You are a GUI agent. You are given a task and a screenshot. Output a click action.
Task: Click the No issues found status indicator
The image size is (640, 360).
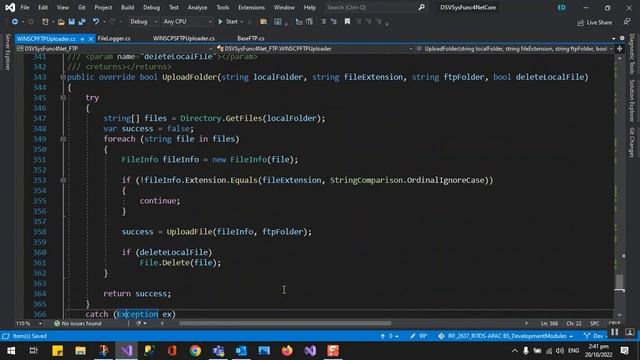[x=78, y=323]
